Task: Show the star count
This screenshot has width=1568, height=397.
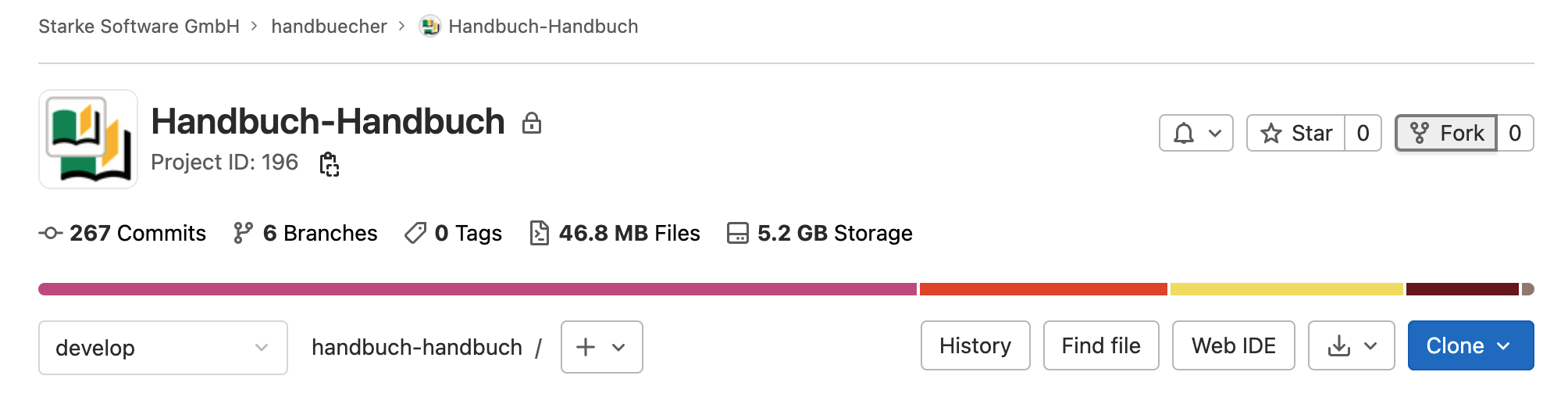Action: point(1363,134)
